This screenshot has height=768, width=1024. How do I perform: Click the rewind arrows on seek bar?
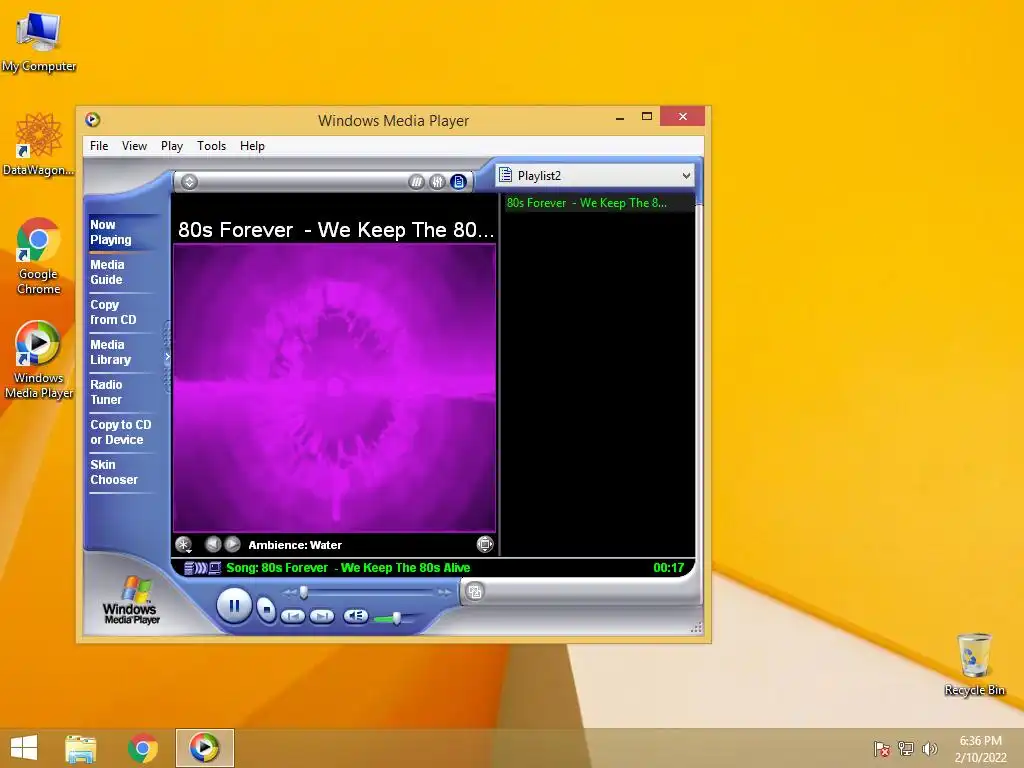(x=289, y=592)
